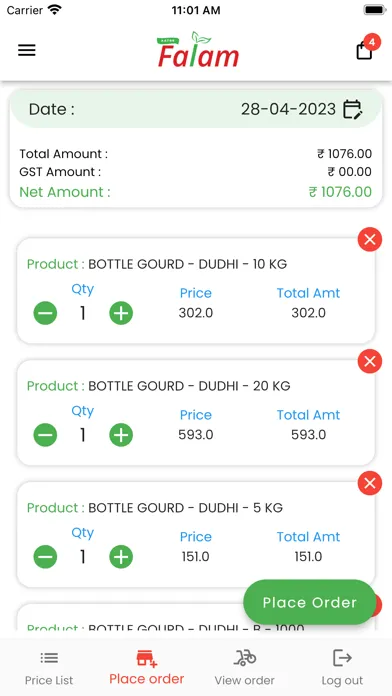Open the hamburger menu

click(x=27, y=51)
